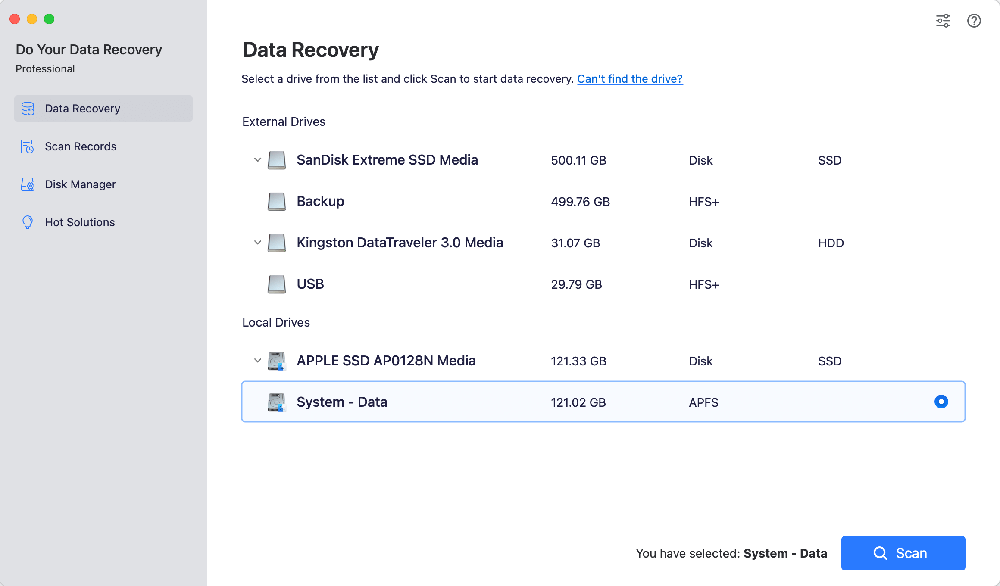Open the settings sliders icon in toolbar

click(x=942, y=20)
